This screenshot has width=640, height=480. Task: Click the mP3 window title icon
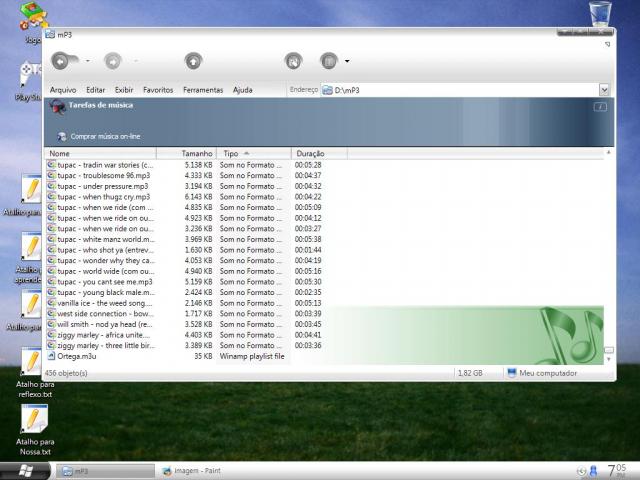[50, 34]
